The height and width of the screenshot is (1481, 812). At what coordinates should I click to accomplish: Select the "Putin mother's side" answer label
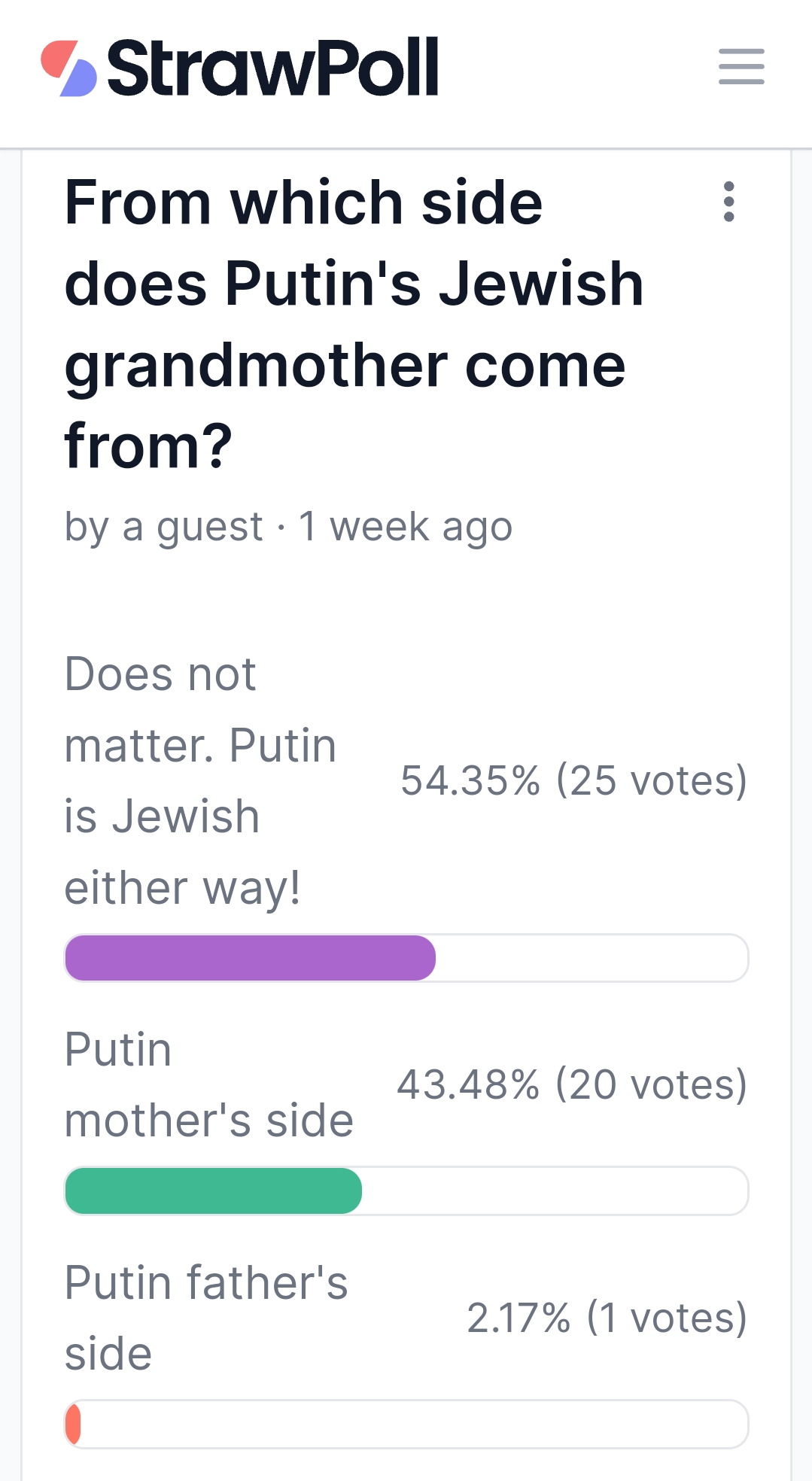click(x=208, y=1084)
